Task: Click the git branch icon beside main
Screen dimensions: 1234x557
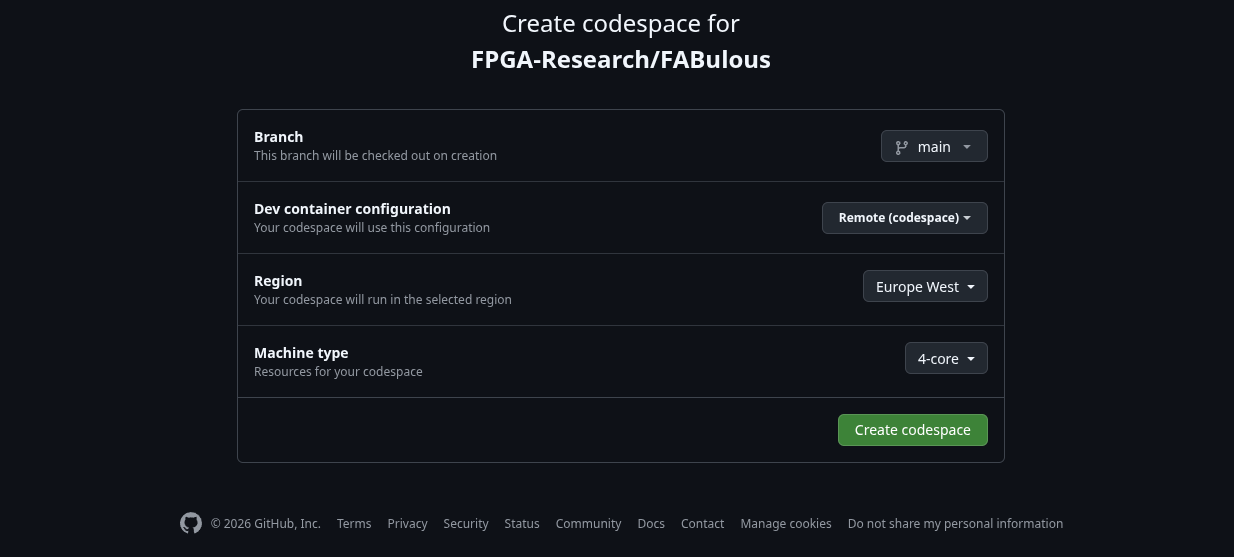Action: point(902,147)
